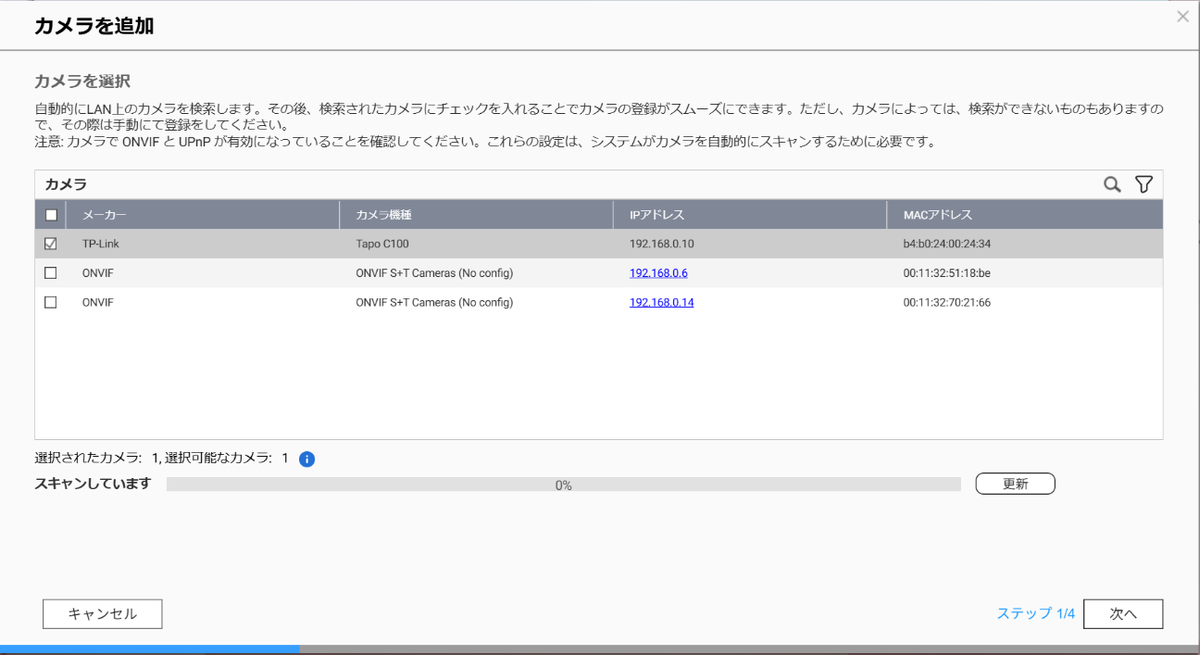Click the scanning progress bar
The height and width of the screenshot is (655, 1200).
point(563,485)
